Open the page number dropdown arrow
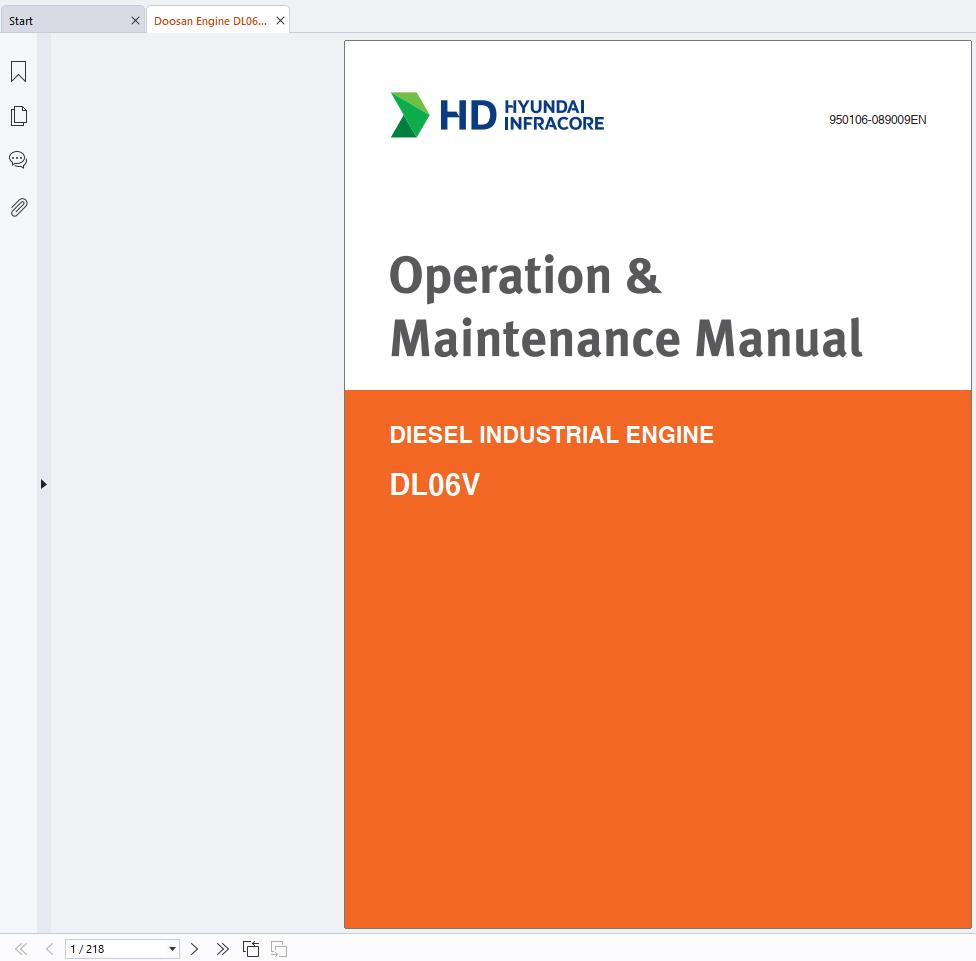 (x=172, y=949)
